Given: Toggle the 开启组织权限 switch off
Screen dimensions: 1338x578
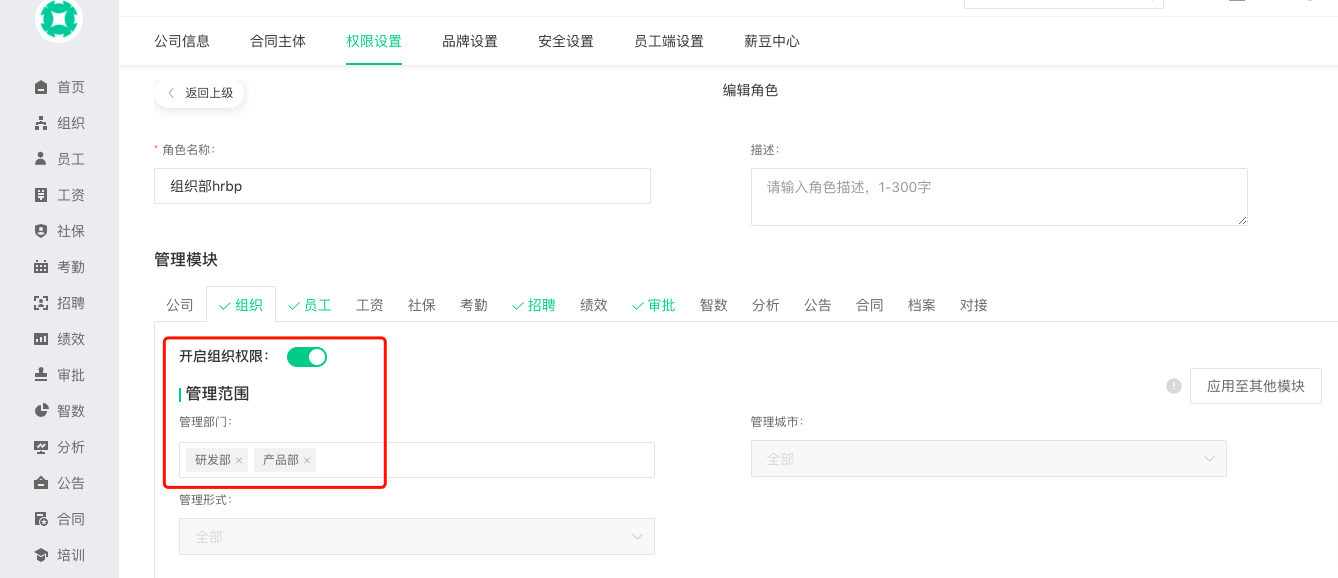Looking at the screenshot, I should [x=307, y=357].
